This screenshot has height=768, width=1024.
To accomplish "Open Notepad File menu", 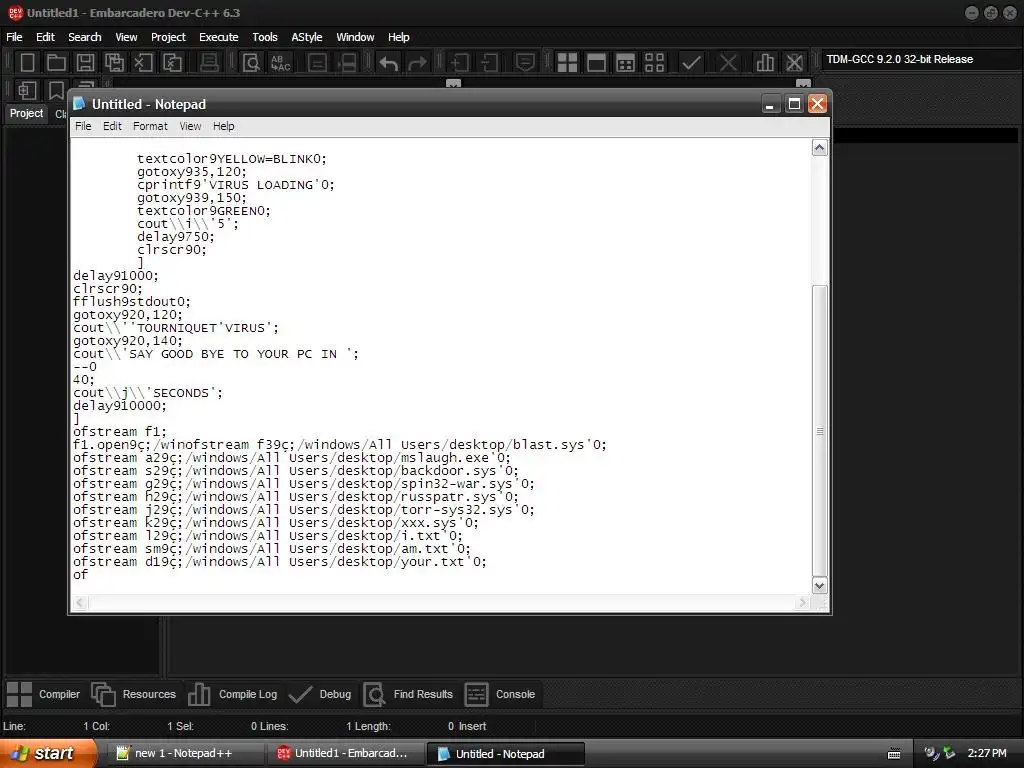I will click(x=83, y=126).
